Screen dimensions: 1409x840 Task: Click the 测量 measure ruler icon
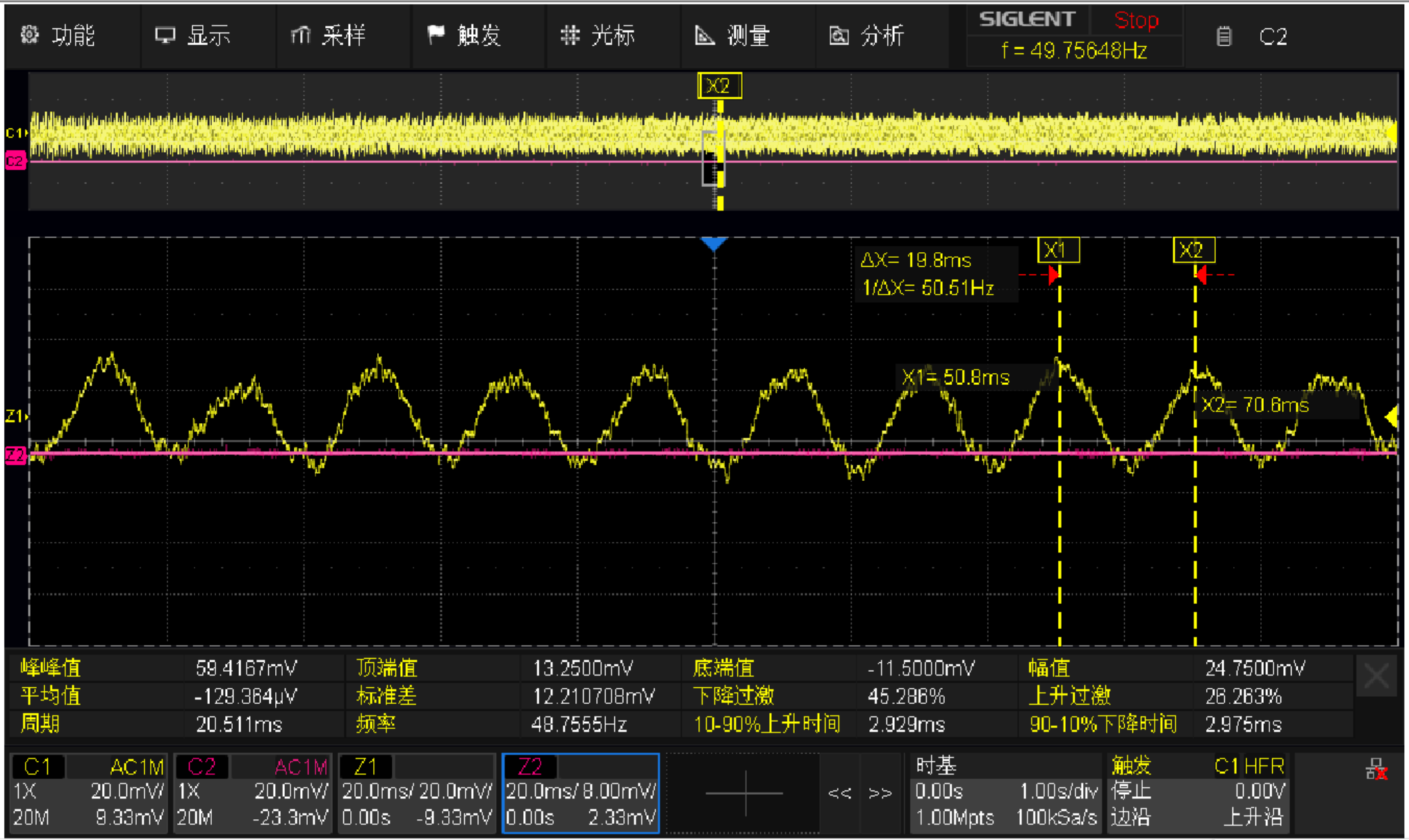pyautogui.click(x=704, y=35)
